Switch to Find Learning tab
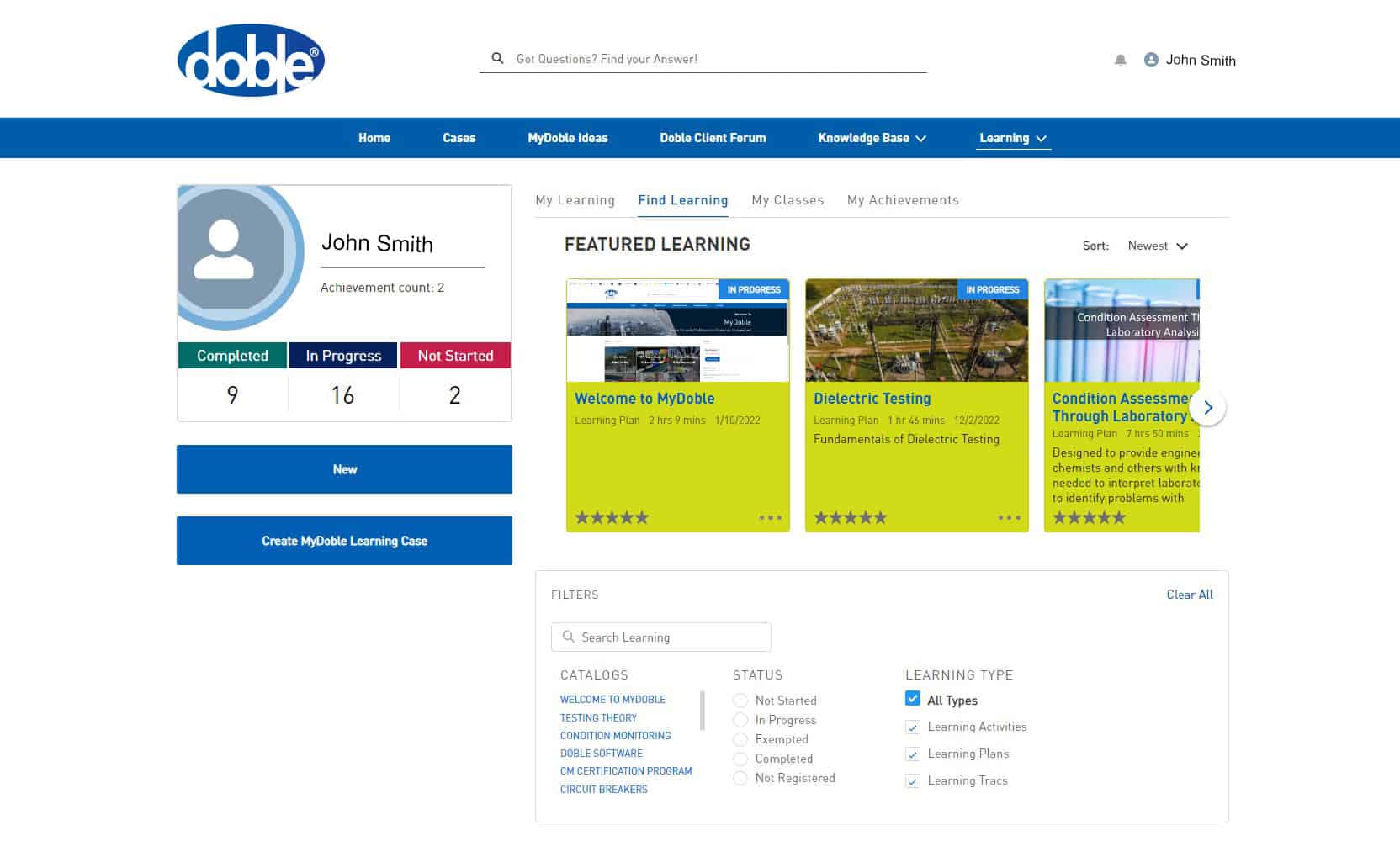The width and height of the screenshot is (1400, 841). click(683, 200)
